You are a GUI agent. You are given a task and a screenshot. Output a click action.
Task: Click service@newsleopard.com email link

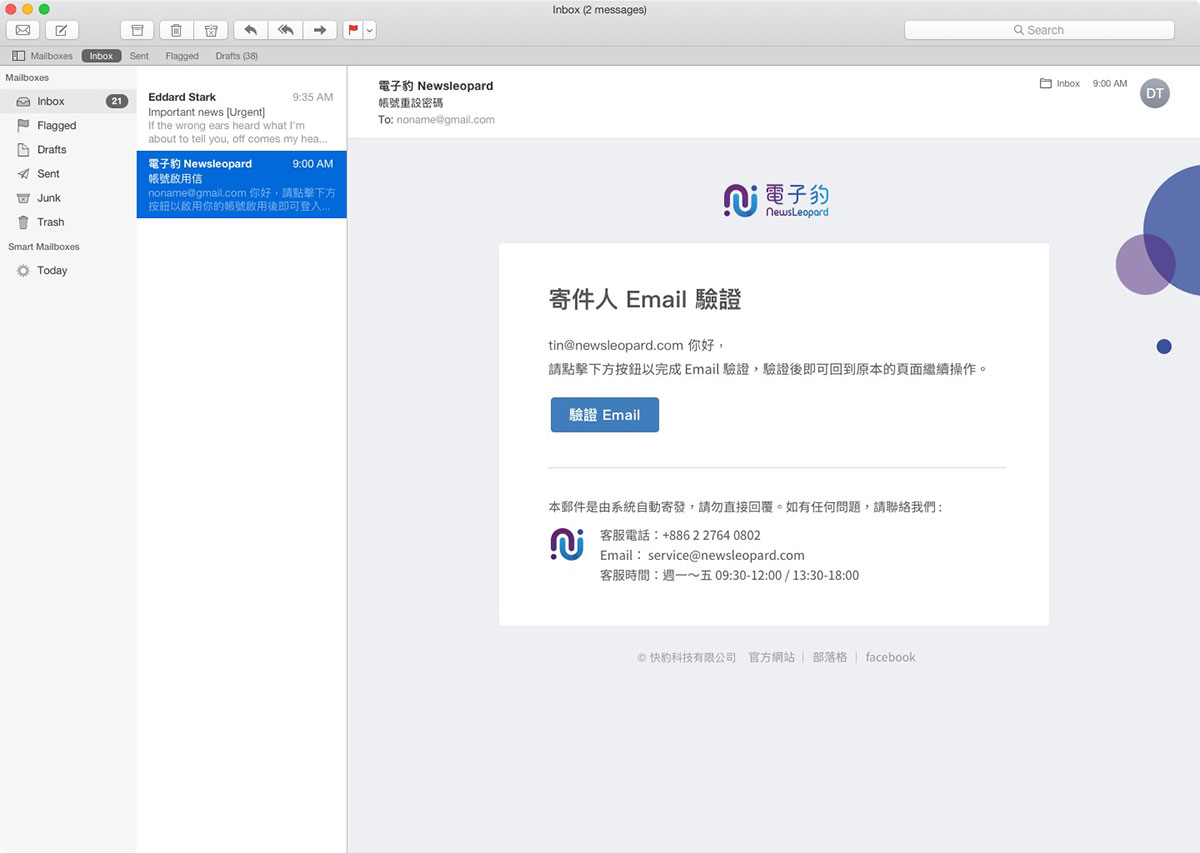[726, 555]
